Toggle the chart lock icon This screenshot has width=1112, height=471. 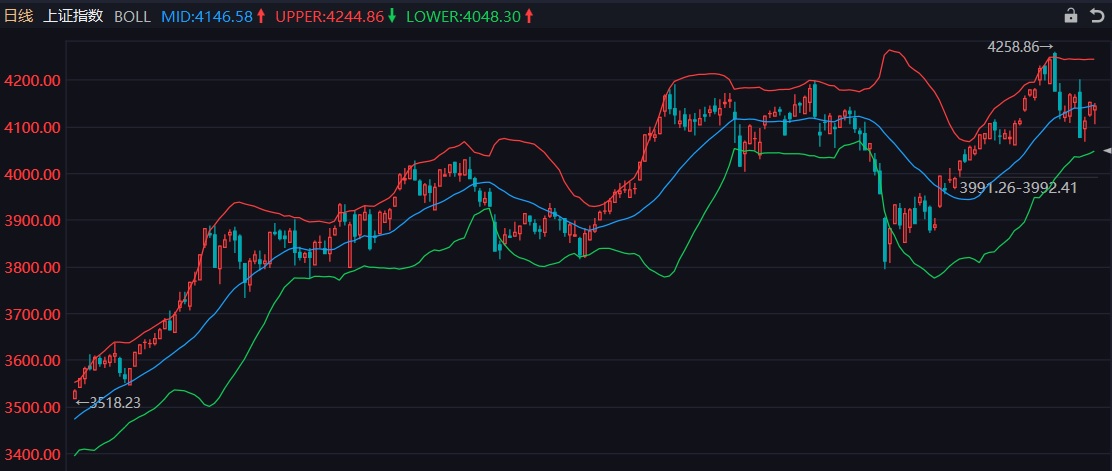(x=1071, y=15)
